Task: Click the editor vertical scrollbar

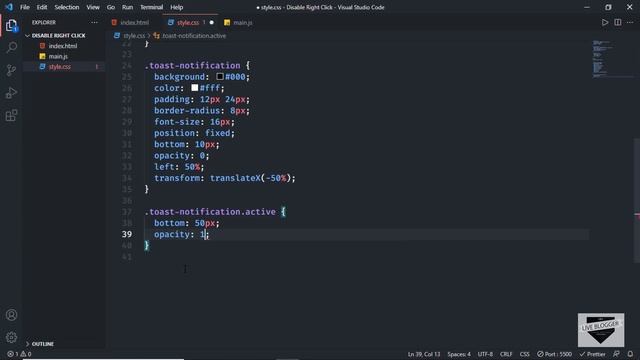Action: coord(637,200)
